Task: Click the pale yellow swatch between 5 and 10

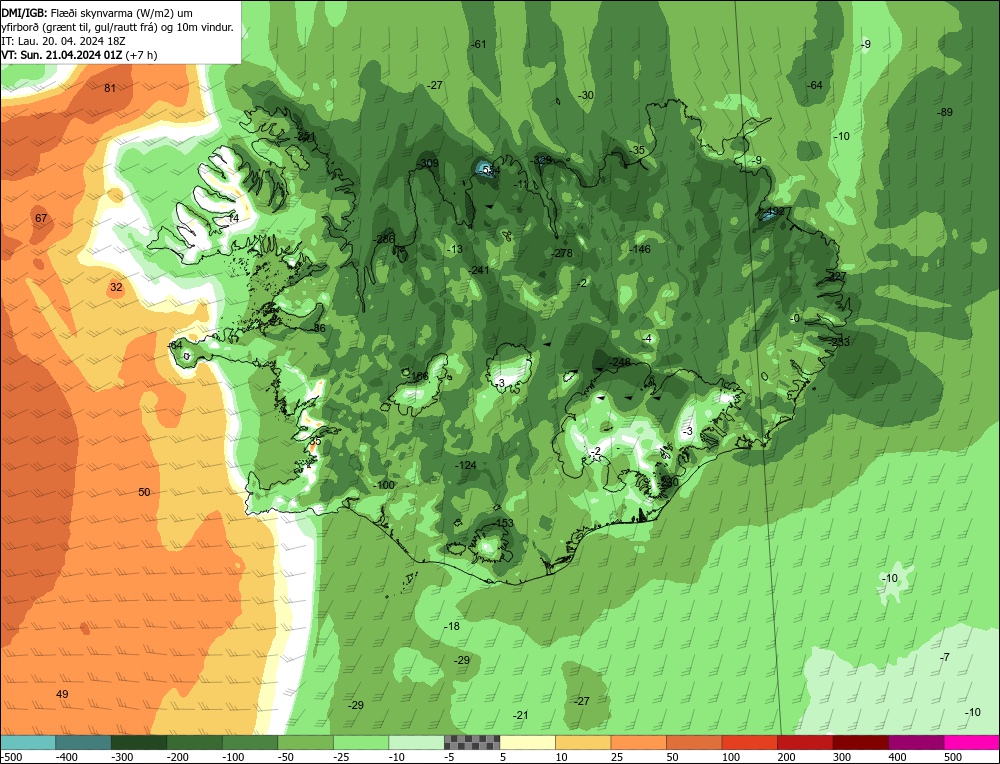Action: [527, 743]
